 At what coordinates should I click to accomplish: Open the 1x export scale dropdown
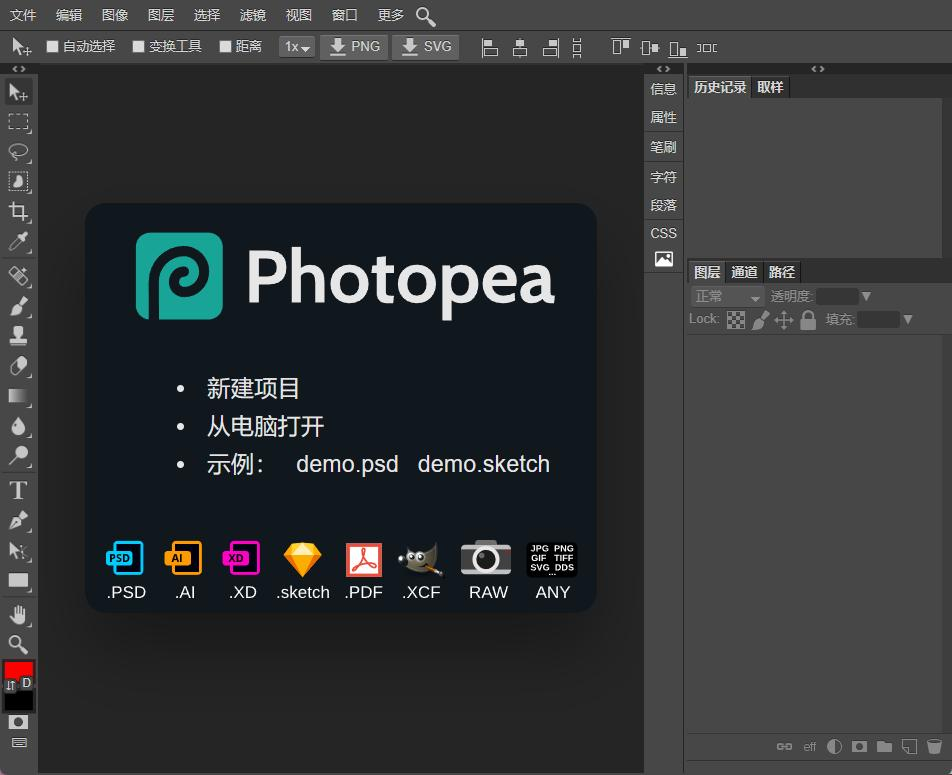pyautogui.click(x=297, y=47)
